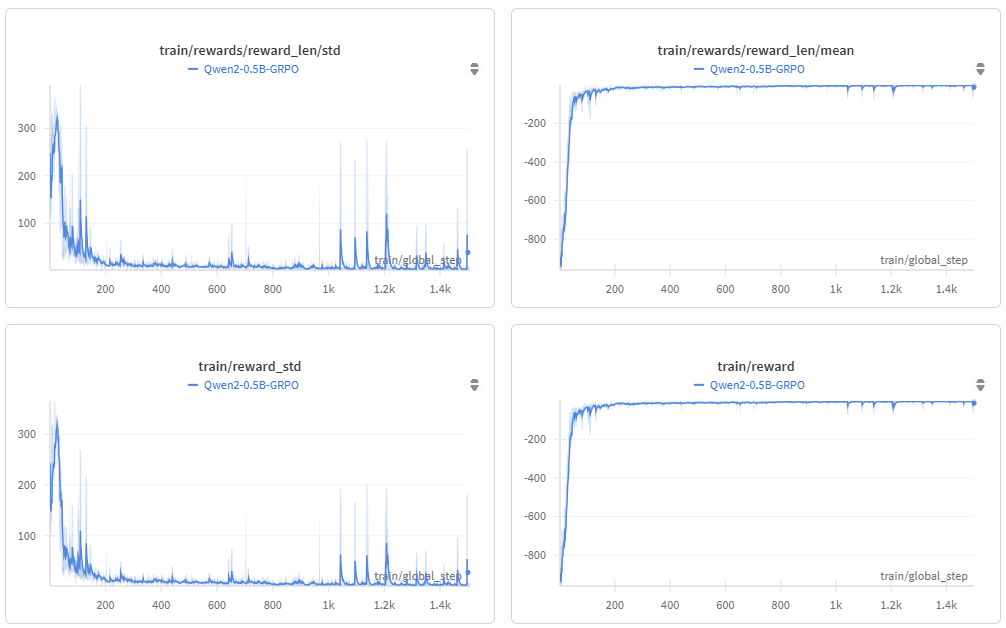Select Qwen2-0.5B-GRPO run label in train/reward chart
The width and height of the screenshot is (1006, 628).
tap(757, 385)
